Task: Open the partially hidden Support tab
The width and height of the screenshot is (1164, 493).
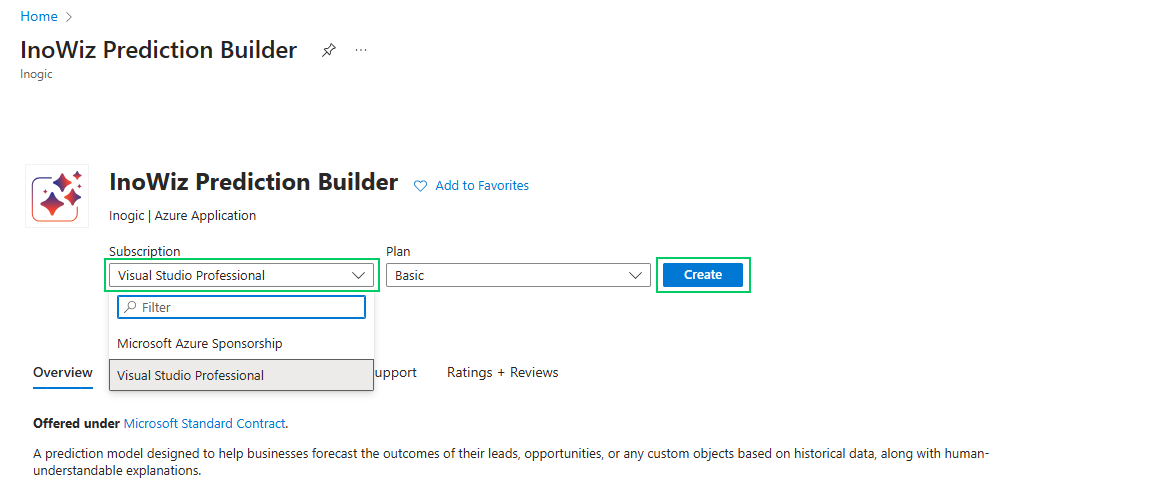Action: coord(396,372)
